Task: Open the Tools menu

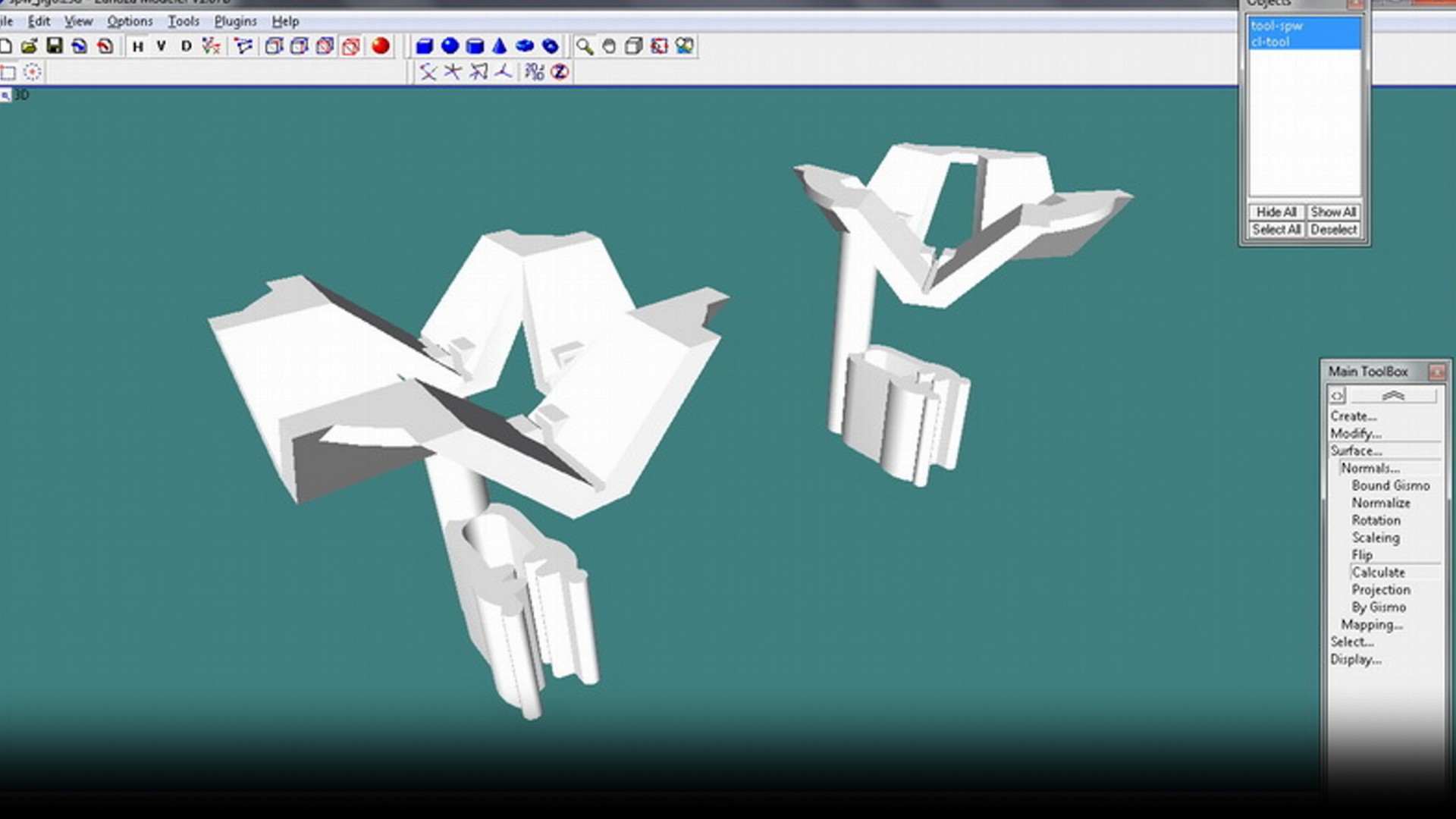Action: pyautogui.click(x=183, y=21)
